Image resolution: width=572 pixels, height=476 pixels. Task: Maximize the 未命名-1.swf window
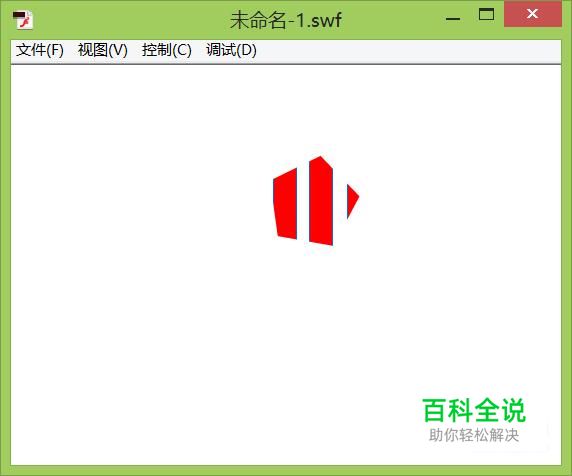tap(486, 15)
